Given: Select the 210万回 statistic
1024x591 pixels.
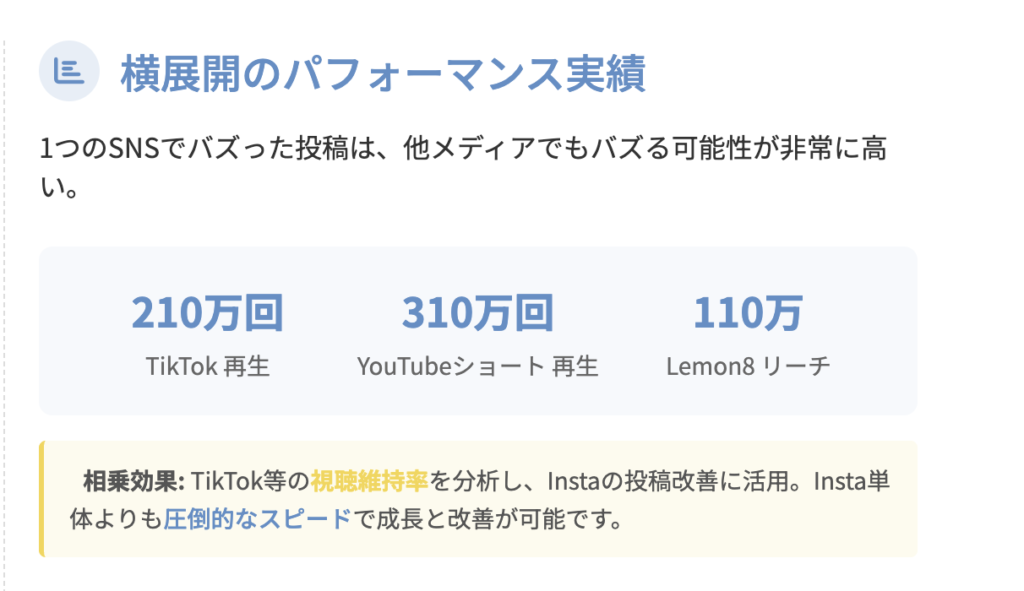Looking at the screenshot, I should (x=208, y=313).
